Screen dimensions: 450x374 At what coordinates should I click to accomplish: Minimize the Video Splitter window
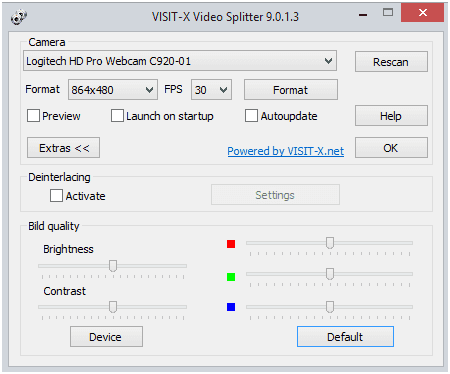pos(363,15)
